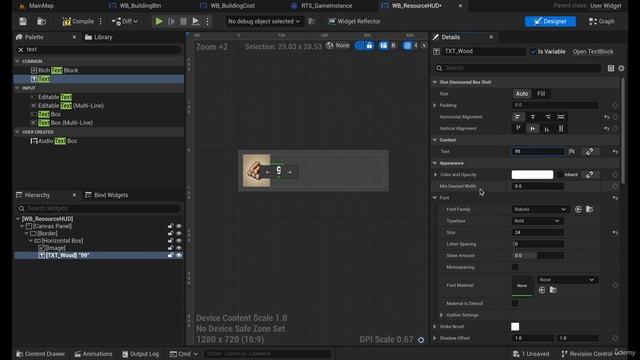Align vertically to top
Image resolution: width=640 pixels, height=360 pixels.
pyautogui.click(x=518, y=129)
